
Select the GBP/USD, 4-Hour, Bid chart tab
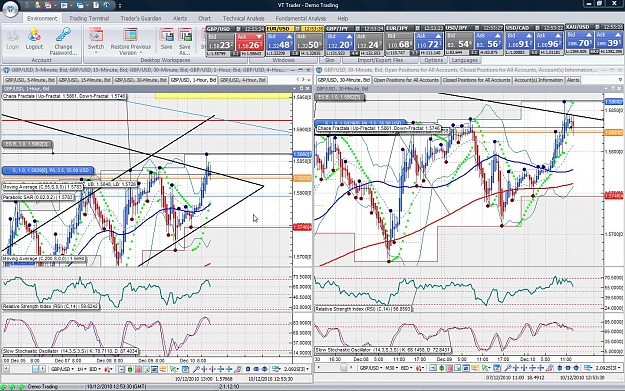(242, 80)
